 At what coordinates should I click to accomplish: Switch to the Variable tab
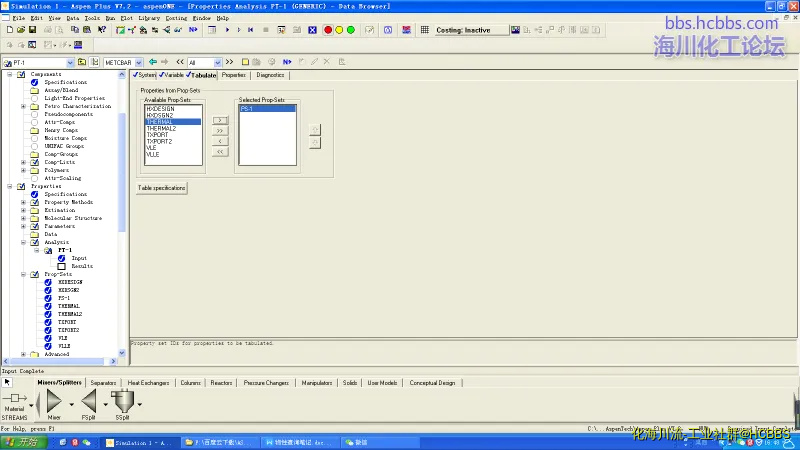tap(171, 75)
